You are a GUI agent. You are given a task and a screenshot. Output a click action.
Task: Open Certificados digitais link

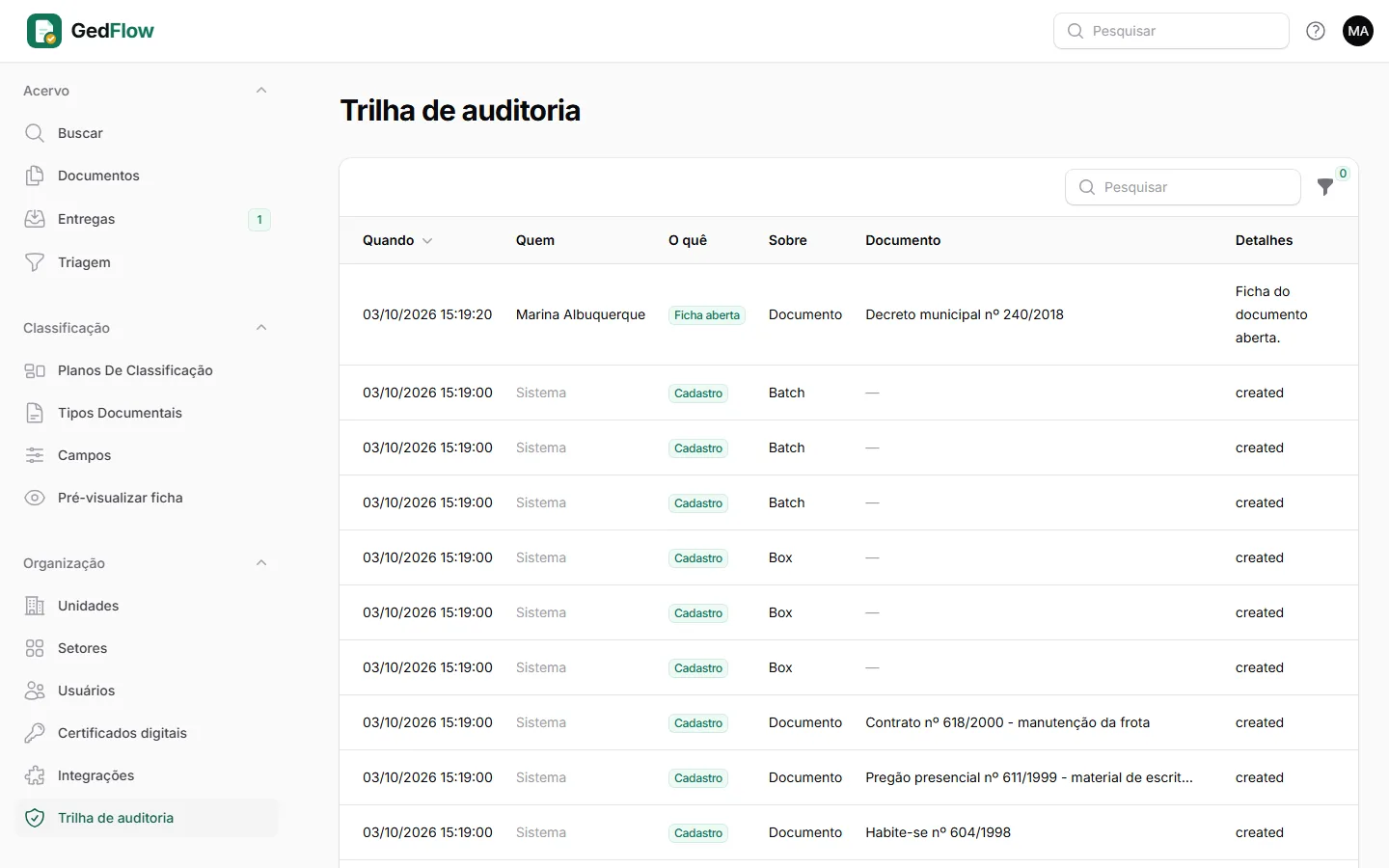click(x=147, y=733)
